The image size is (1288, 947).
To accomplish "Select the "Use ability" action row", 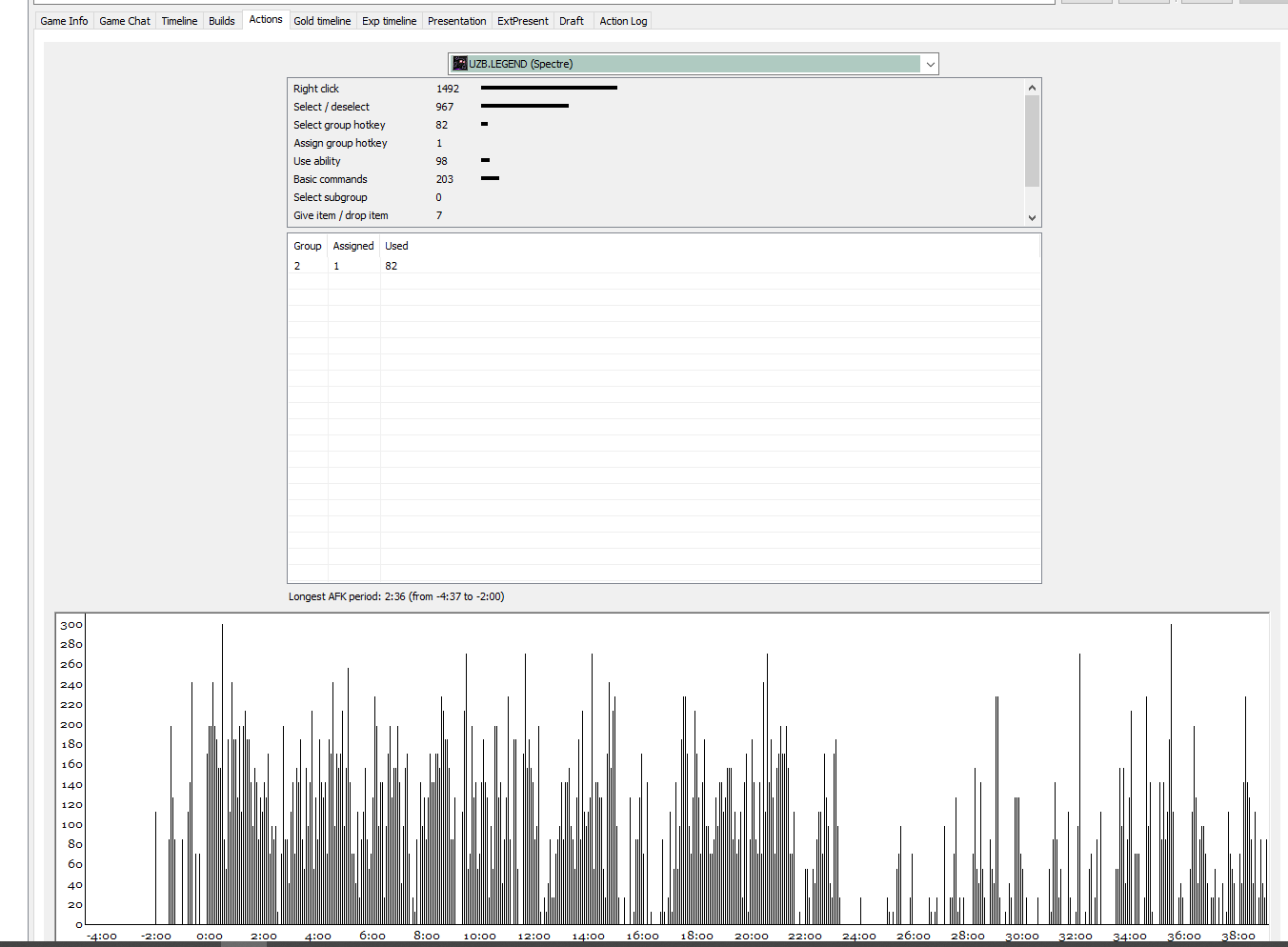I will [656, 161].
